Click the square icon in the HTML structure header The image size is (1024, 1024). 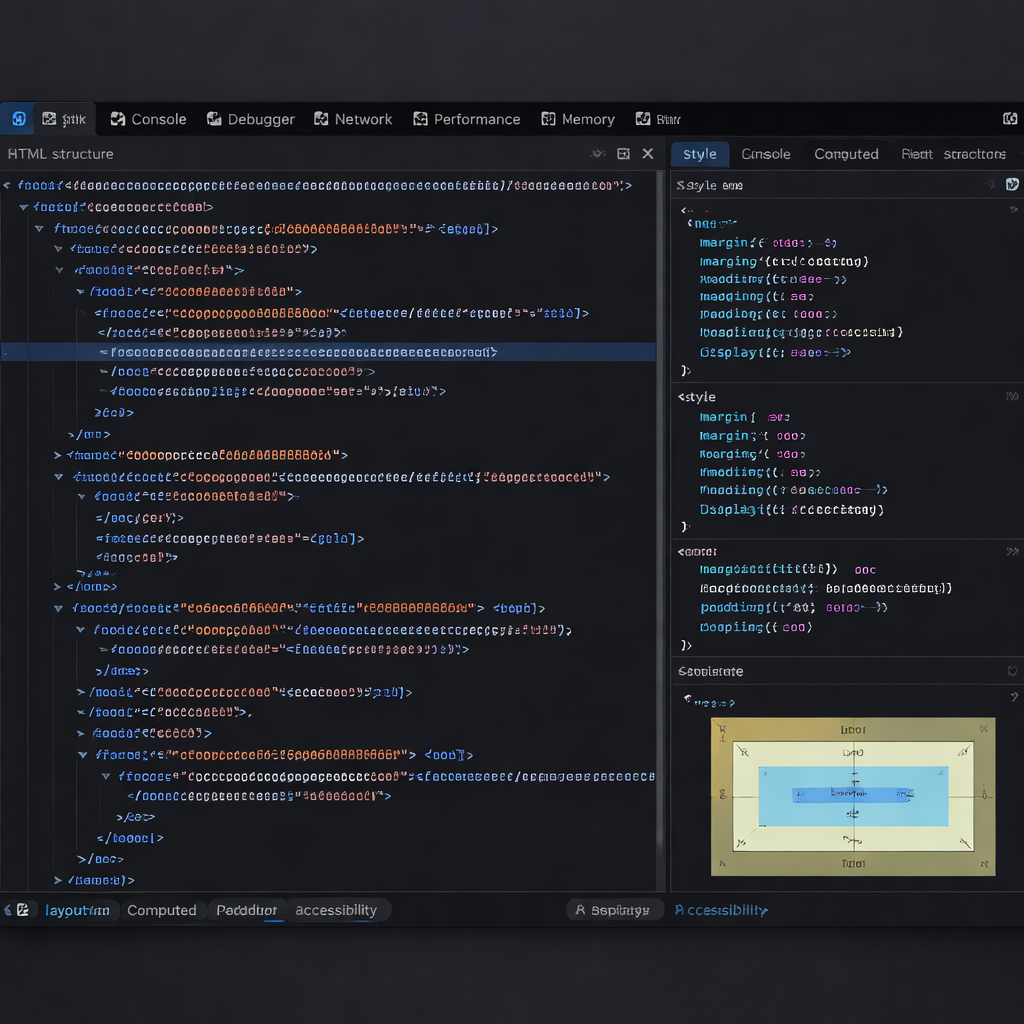point(623,154)
